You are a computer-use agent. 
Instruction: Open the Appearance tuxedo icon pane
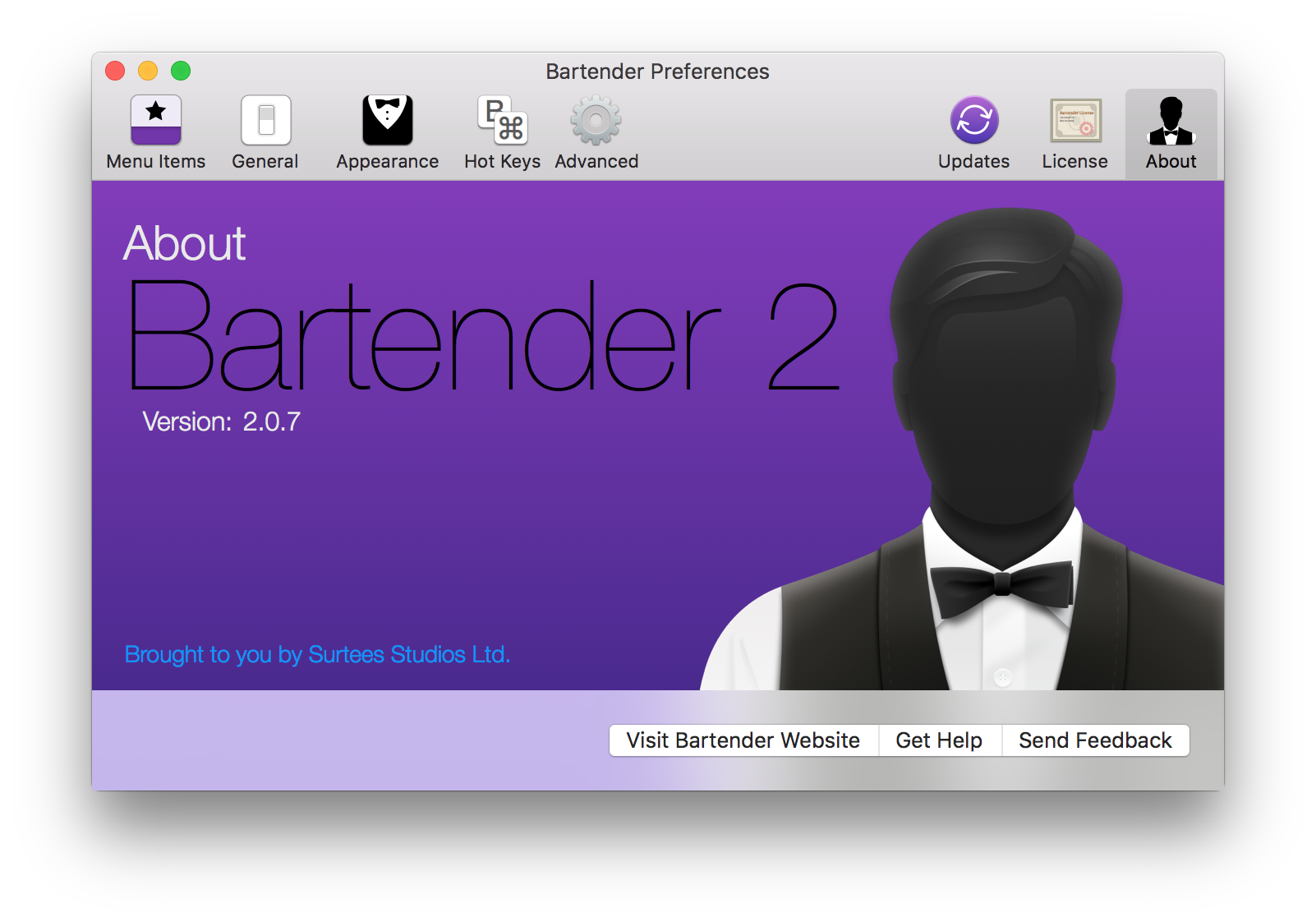[x=387, y=133]
